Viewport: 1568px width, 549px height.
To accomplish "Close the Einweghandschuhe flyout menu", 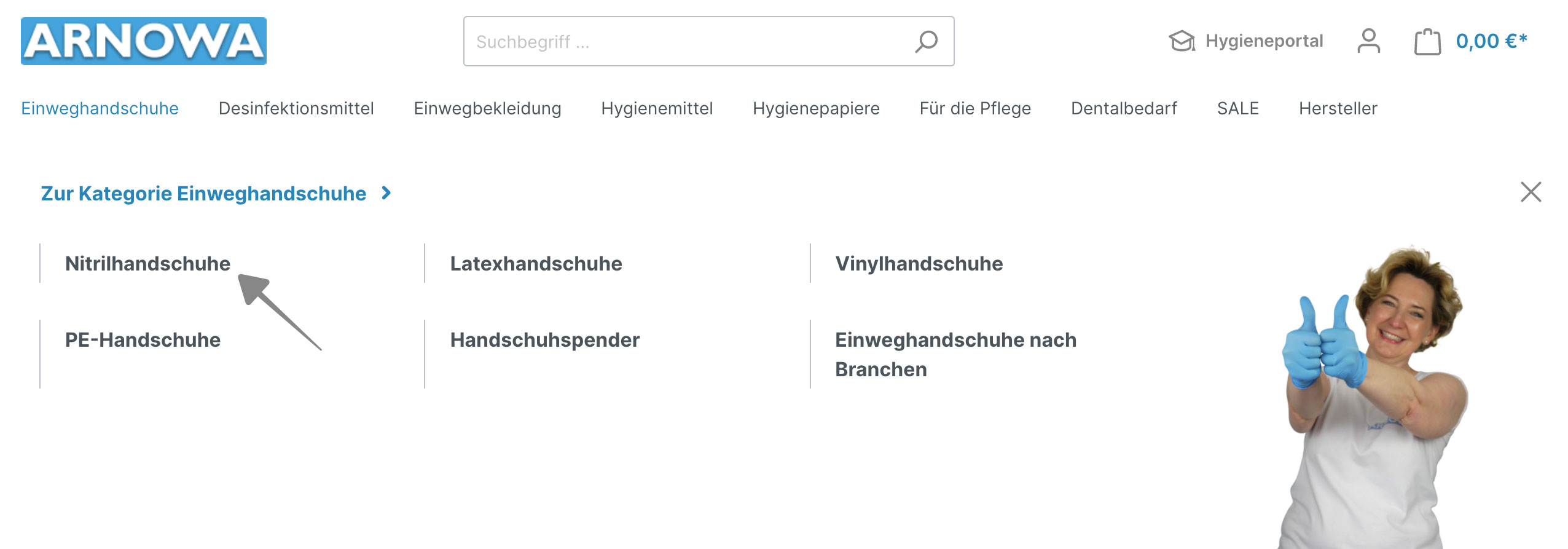I will click(1531, 192).
